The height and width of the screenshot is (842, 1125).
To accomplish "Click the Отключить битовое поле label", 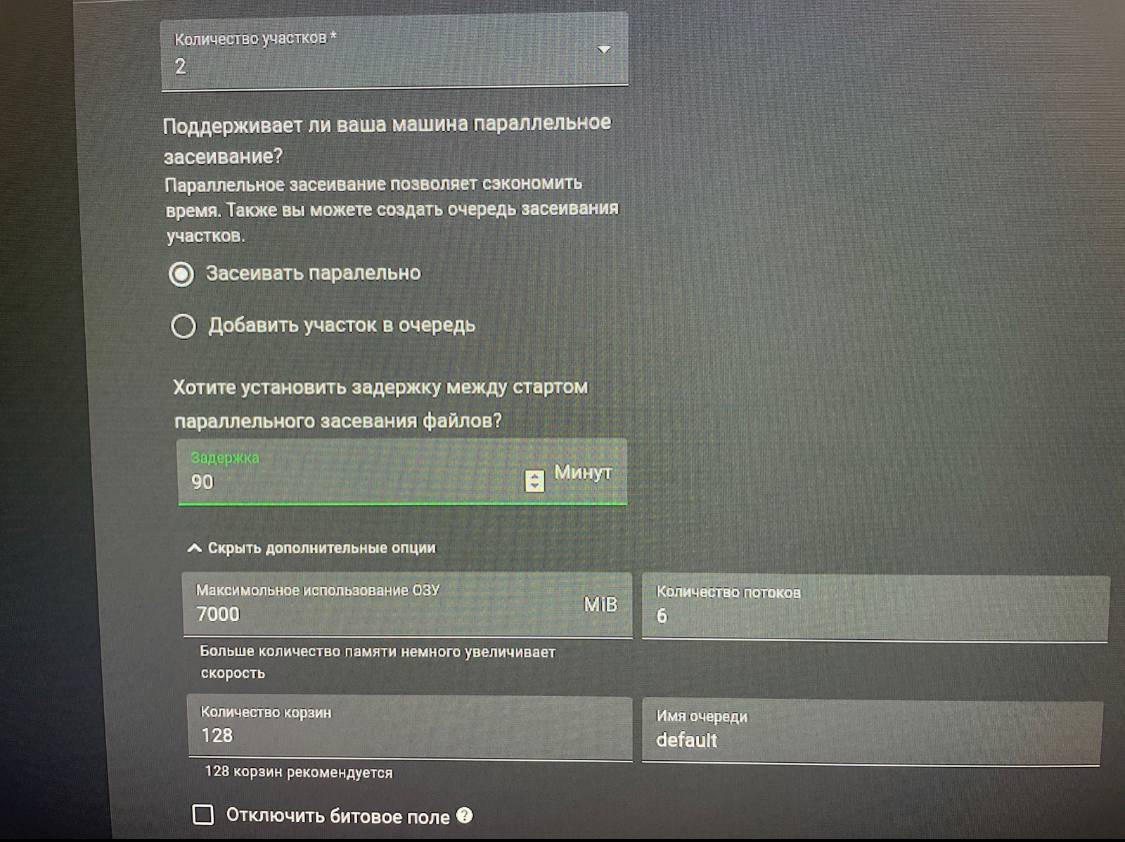I will (338, 816).
